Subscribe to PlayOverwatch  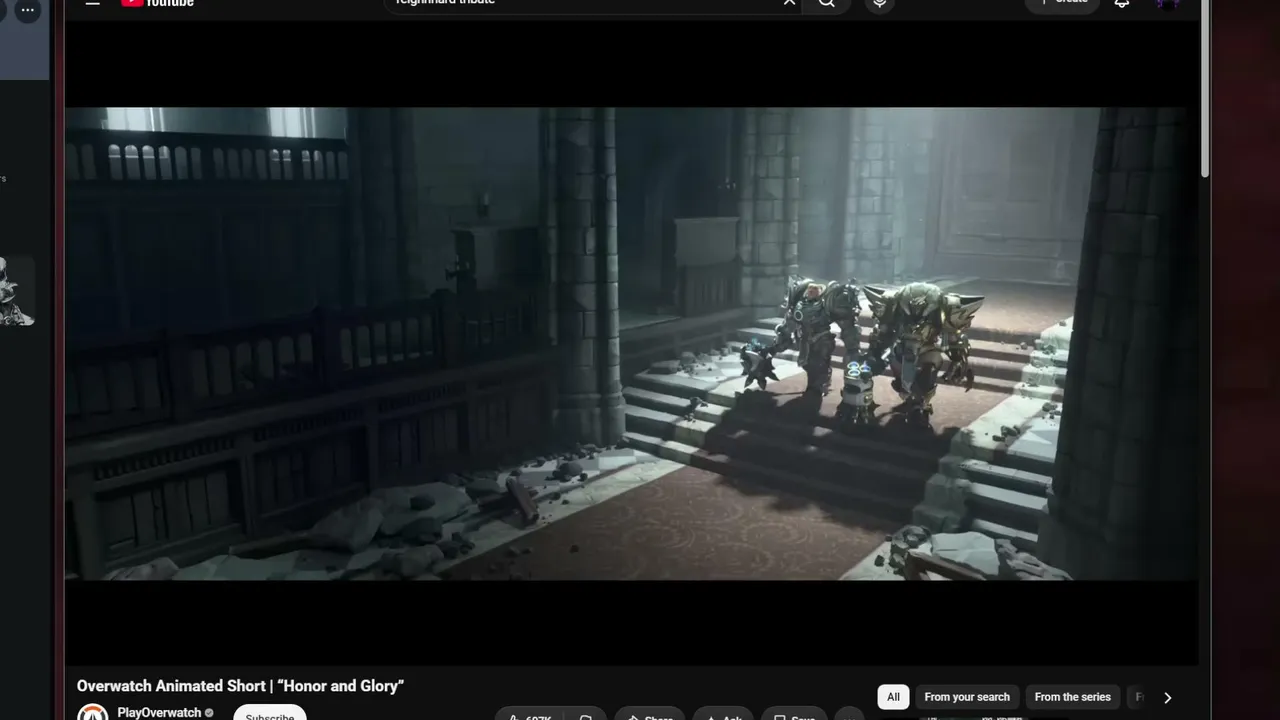(270, 713)
